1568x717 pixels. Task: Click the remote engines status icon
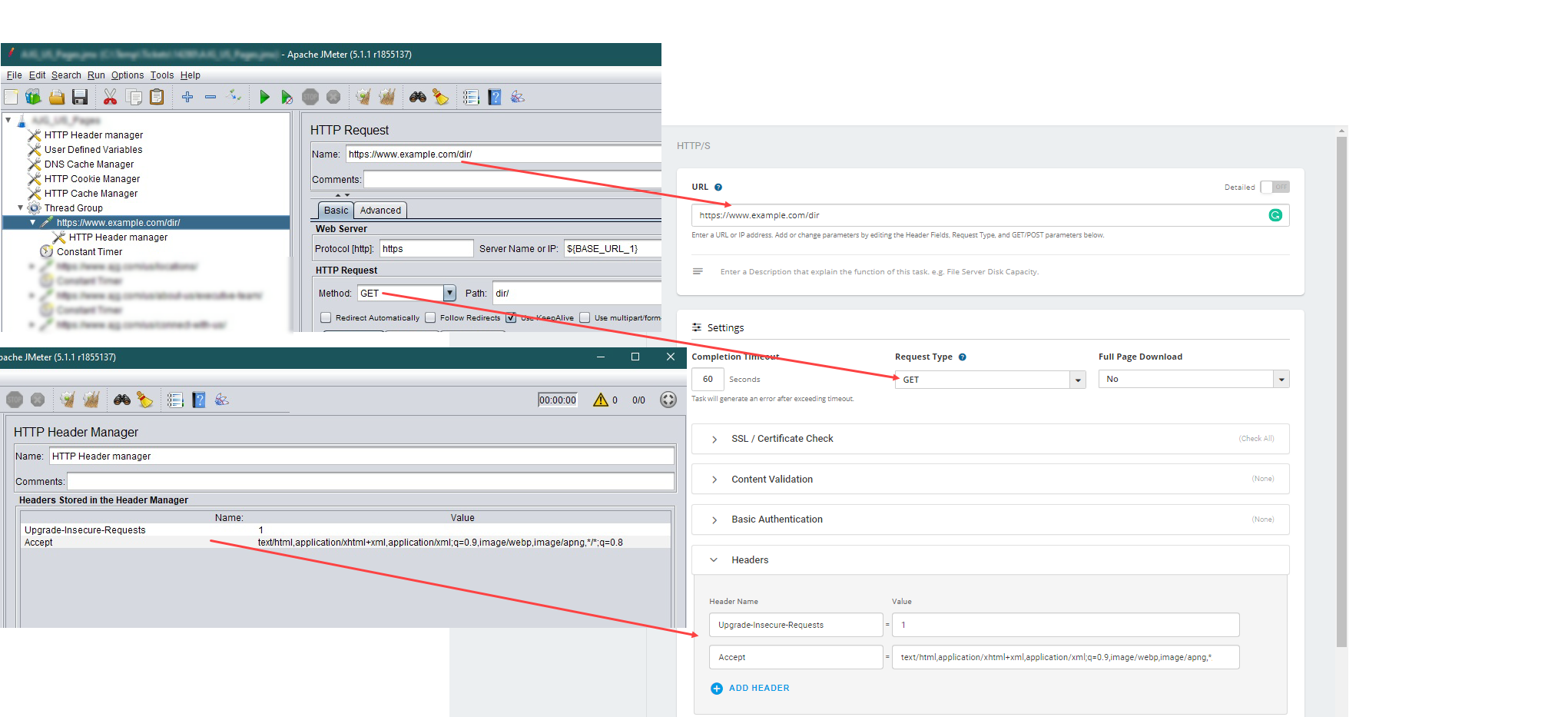[x=668, y=400]
